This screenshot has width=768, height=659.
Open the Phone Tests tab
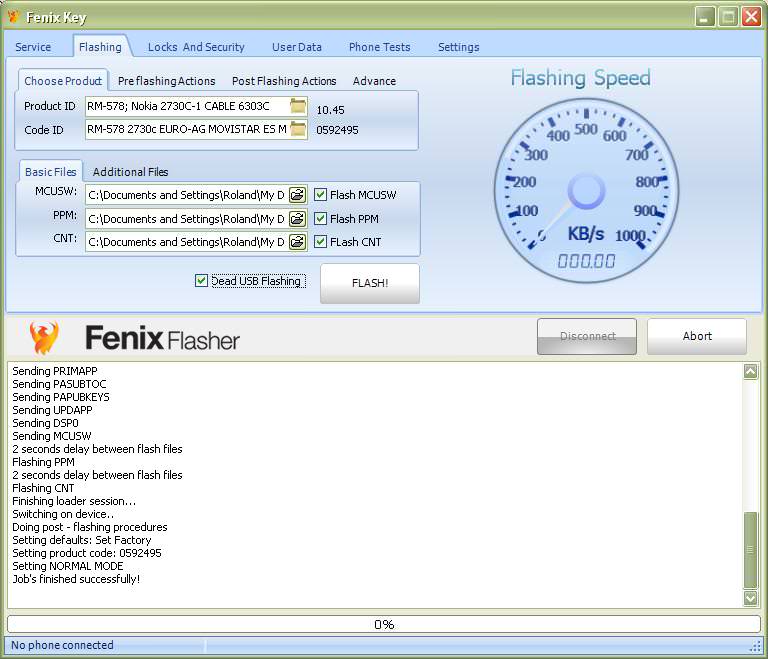(x=380, y=47)
